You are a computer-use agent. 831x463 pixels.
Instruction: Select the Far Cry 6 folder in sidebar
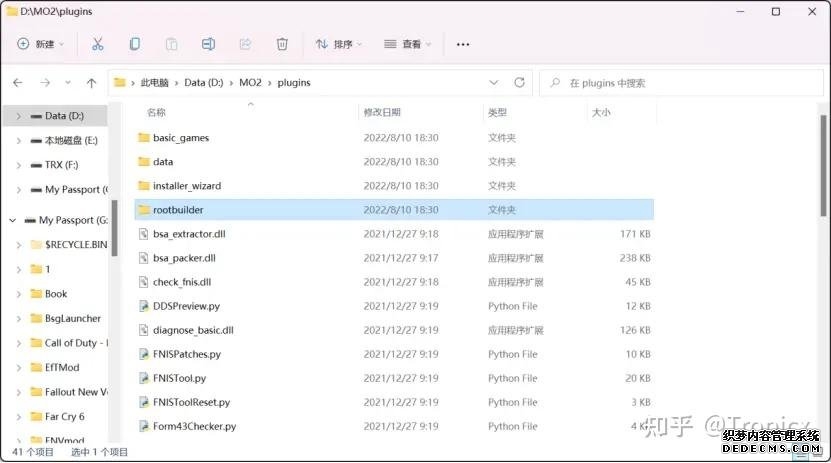65,416
